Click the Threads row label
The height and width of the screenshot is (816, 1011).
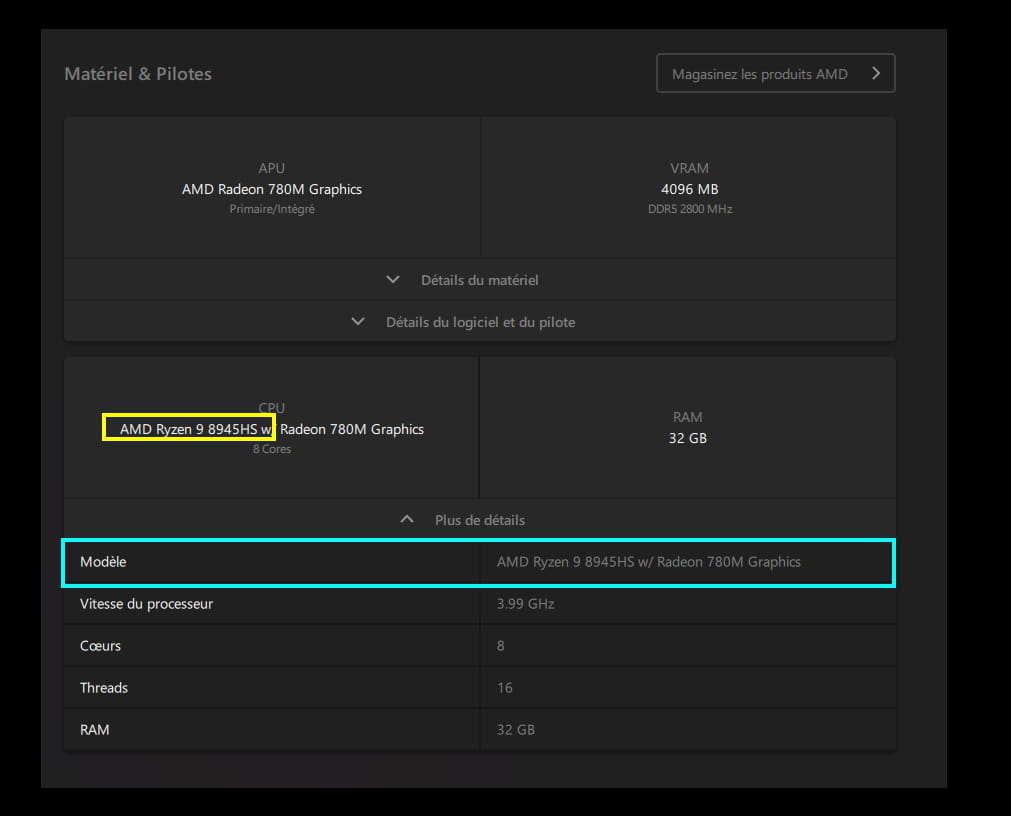tap(104, 687)
